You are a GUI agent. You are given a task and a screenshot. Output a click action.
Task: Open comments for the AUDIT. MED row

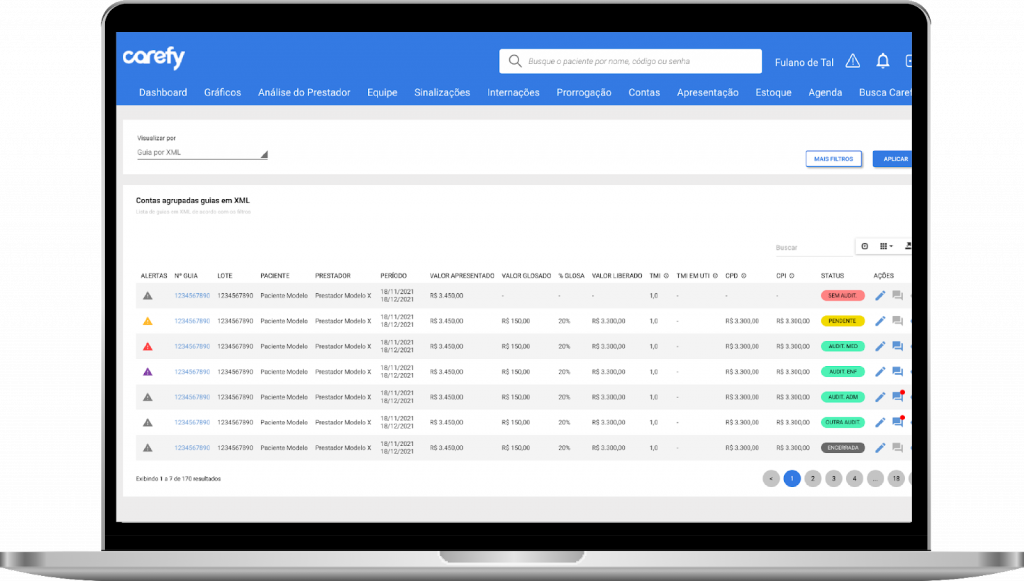click(x=897, y=346)
